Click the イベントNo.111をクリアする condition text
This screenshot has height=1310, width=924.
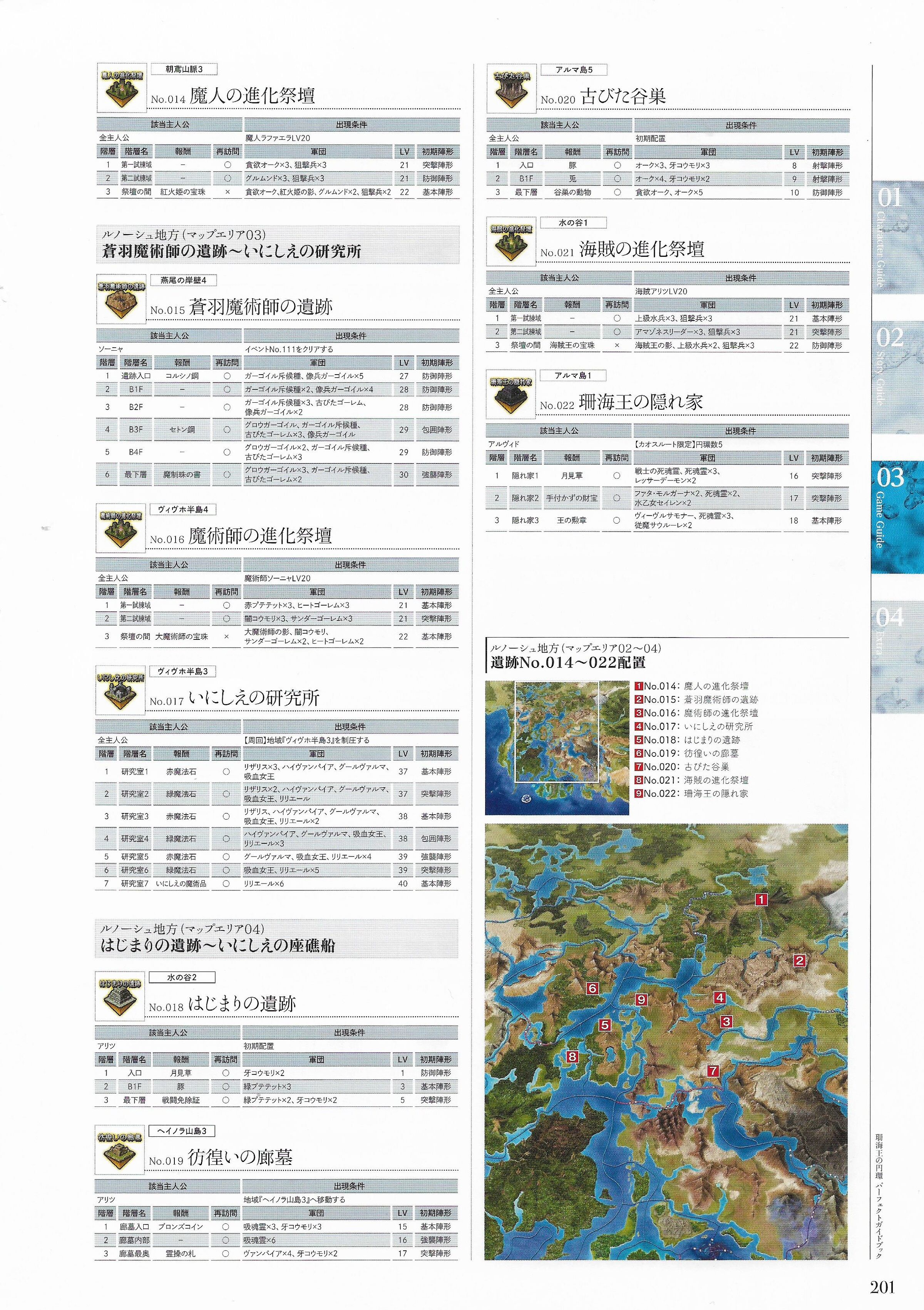289,349
